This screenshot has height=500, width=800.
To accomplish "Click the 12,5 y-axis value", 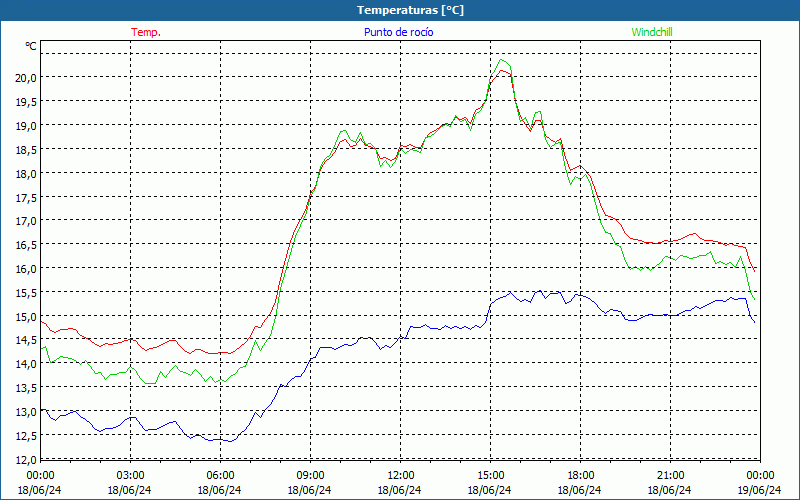I will coord(26,436).
